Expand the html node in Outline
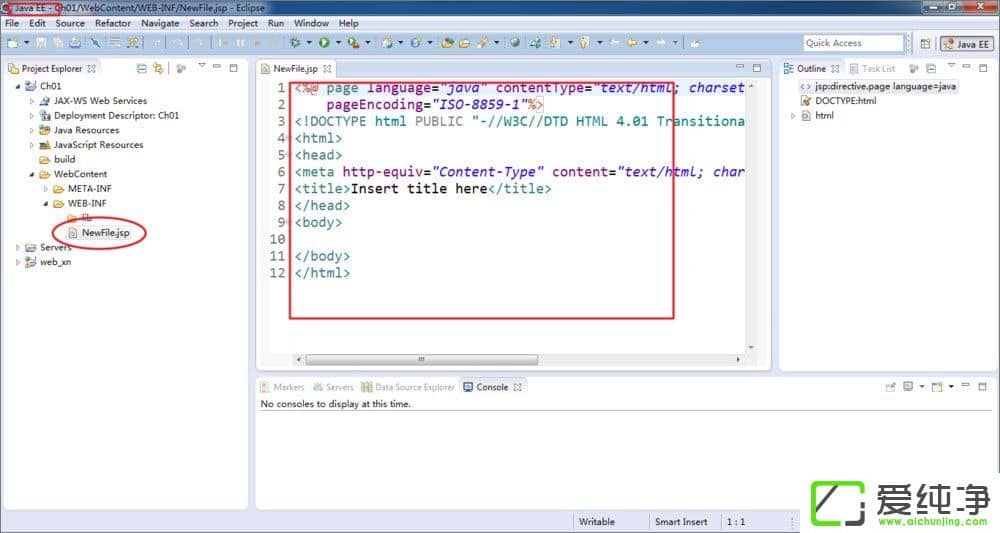Image resolution: width=1000 pixels, height=533 pixels. pyautogui.click(x=794, y=116)
